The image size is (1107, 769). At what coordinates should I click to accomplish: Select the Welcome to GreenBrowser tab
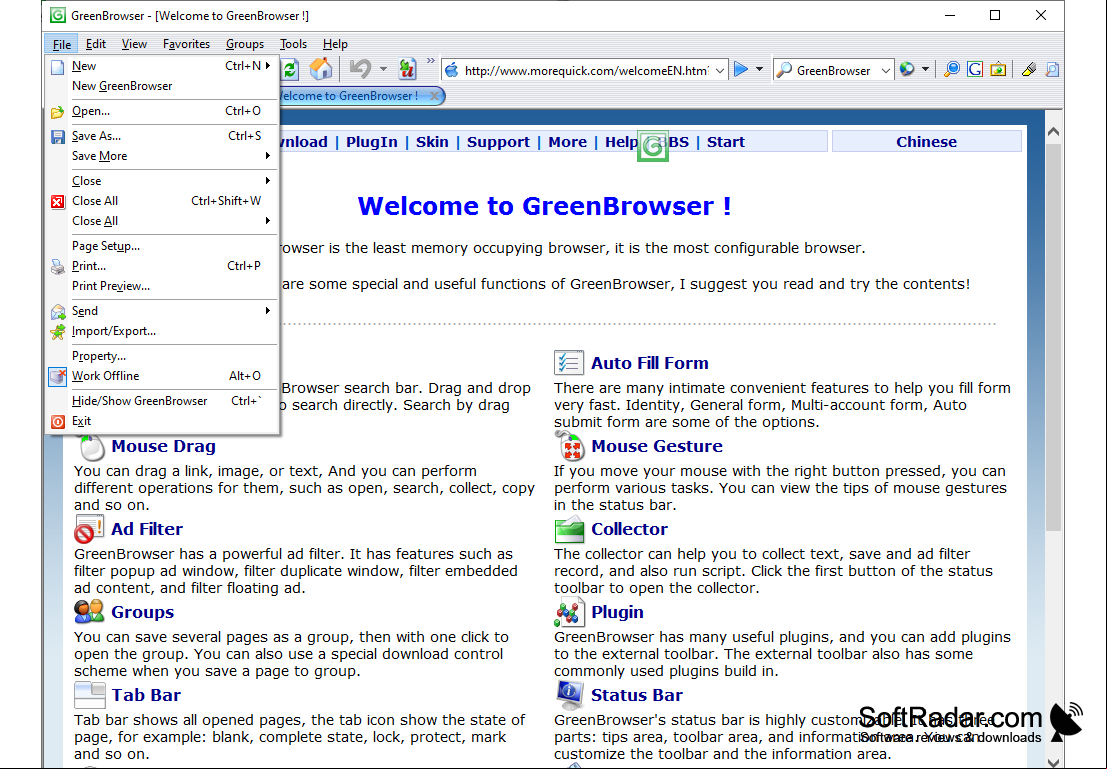[x=350, y=95]
